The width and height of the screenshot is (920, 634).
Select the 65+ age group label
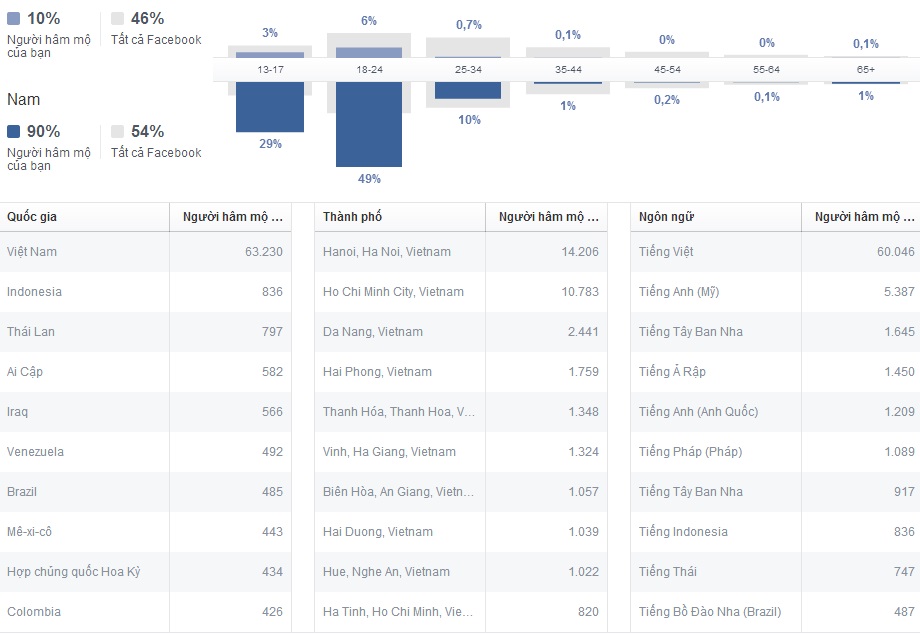(865, 70)
